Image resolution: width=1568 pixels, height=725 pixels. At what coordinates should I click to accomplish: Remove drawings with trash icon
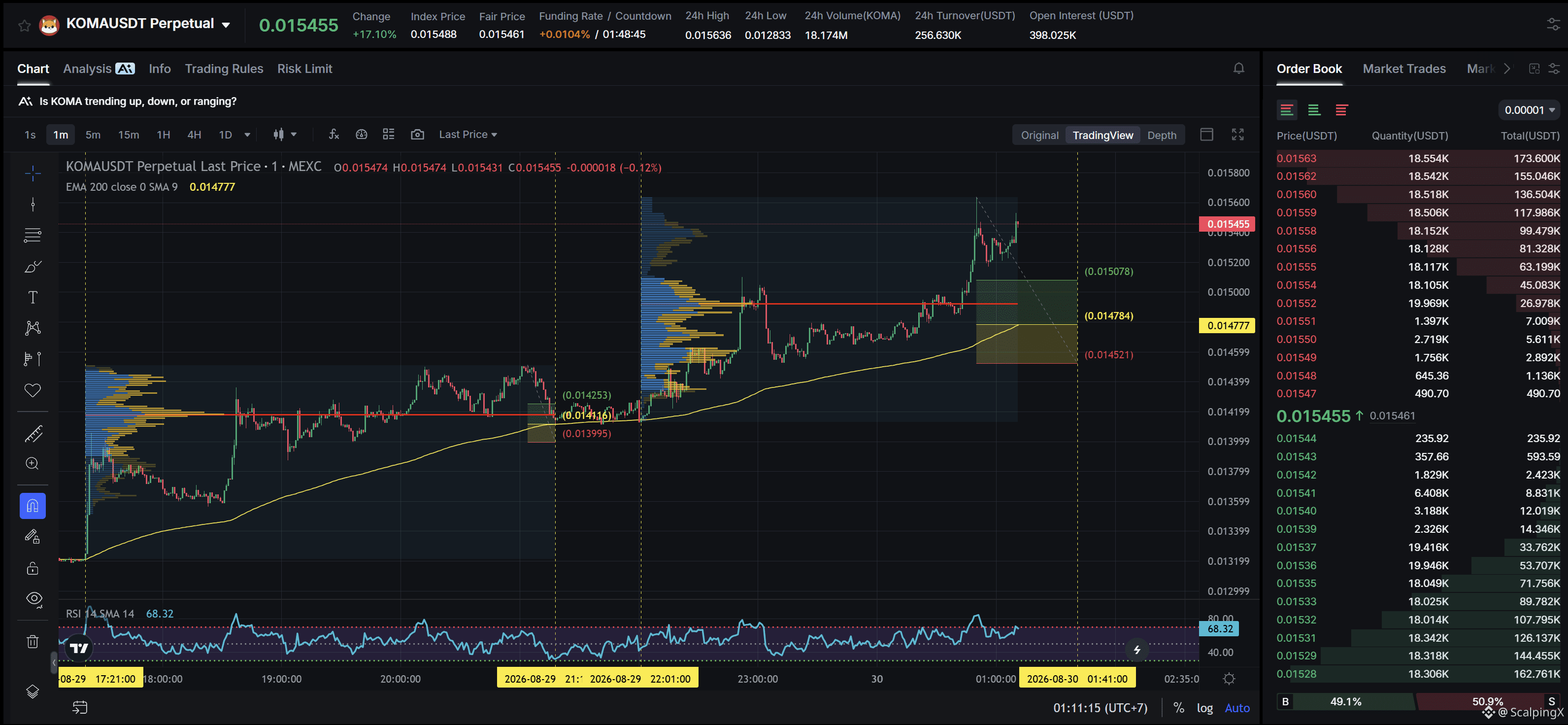(x=33, y=642)
